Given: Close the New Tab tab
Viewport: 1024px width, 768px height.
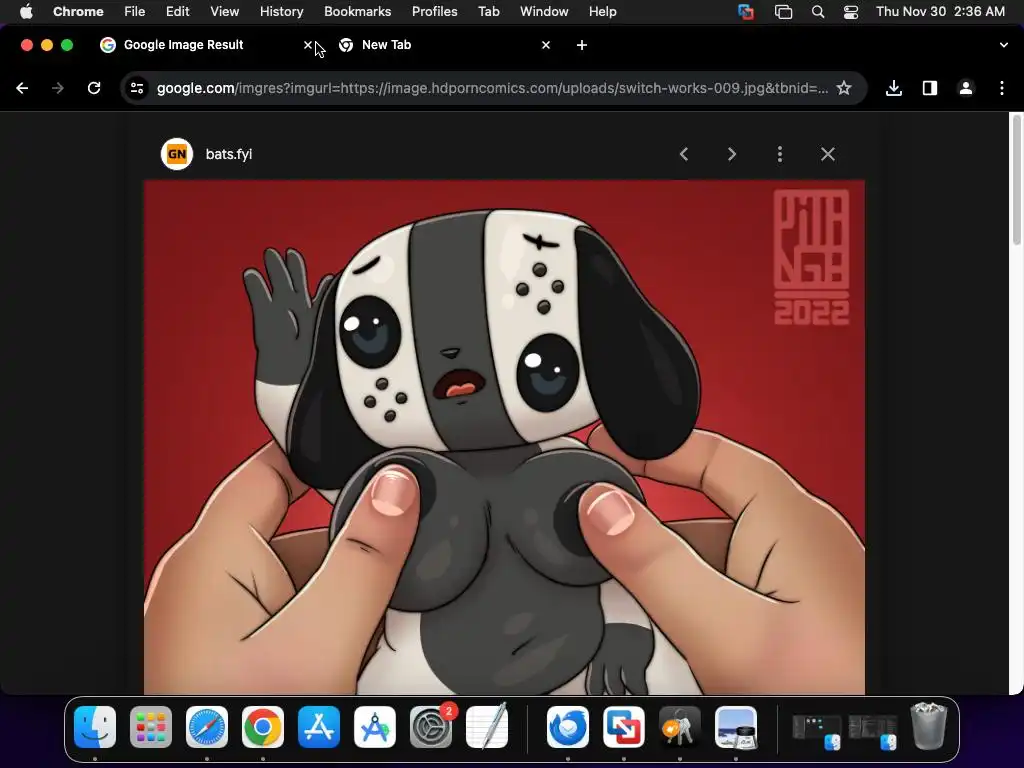Looking at the screenshot, I should [546, 45].
